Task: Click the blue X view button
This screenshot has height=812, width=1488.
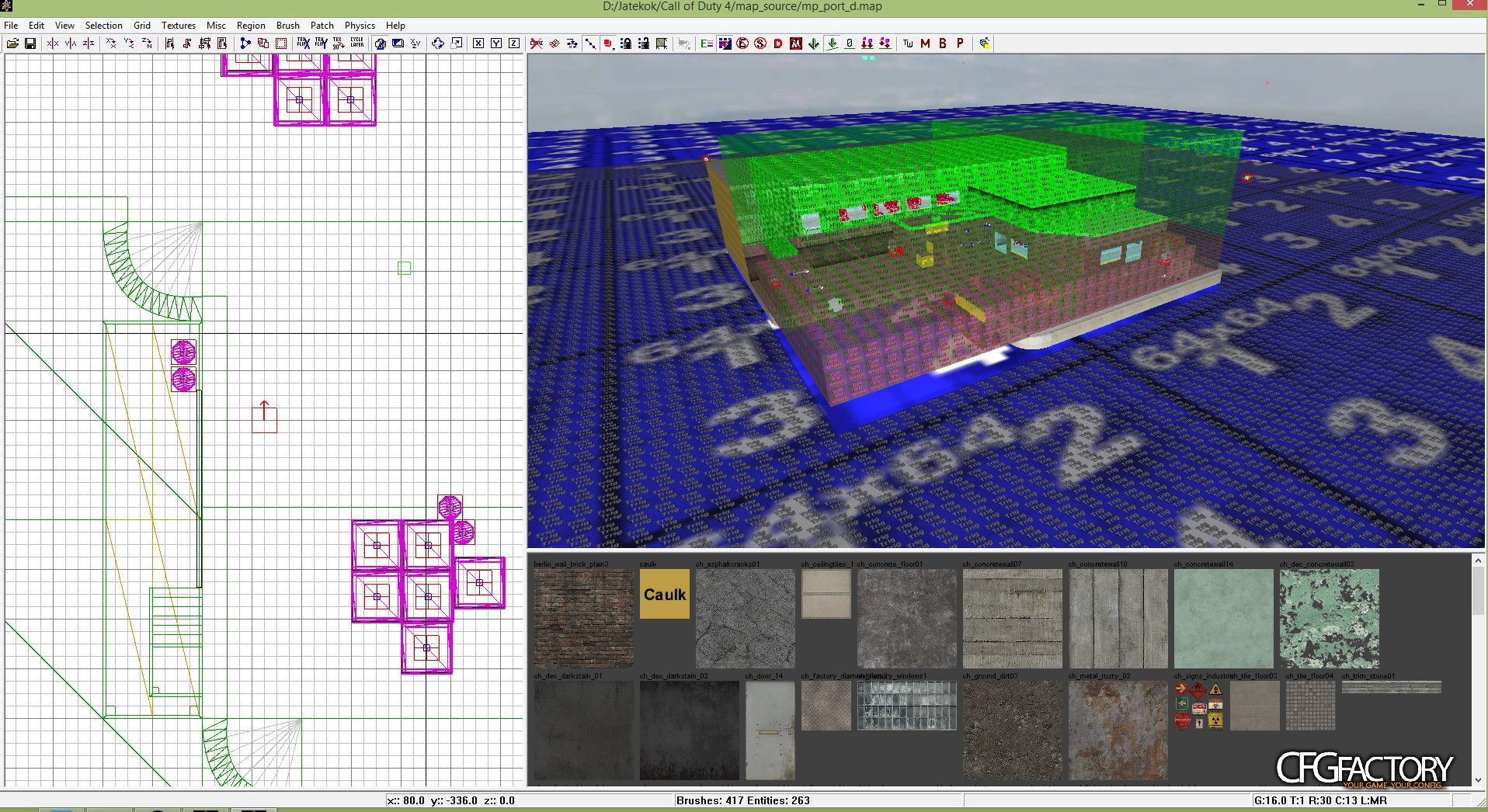Action: tap(478, 43)
